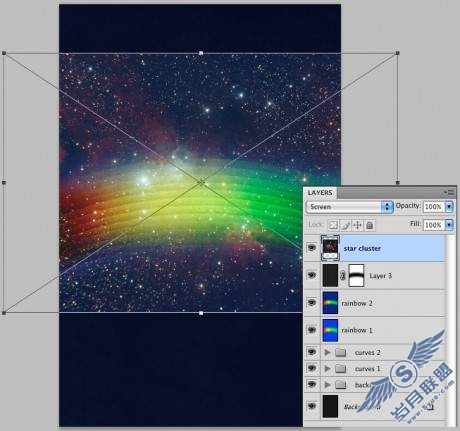
Task: Open the Opacity slider dropdown arrow
Action: click(449, 207)
